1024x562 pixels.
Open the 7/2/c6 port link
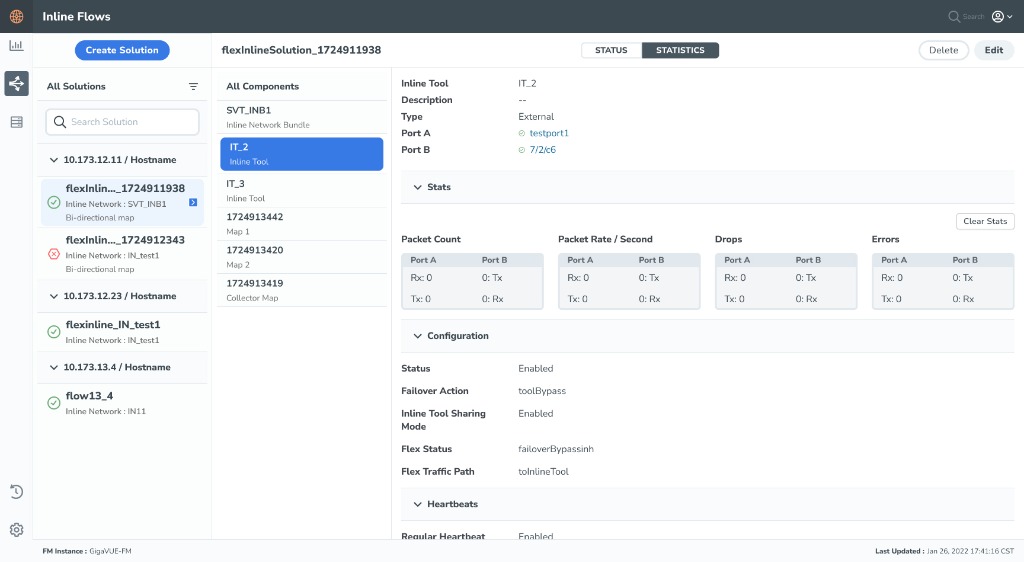pos(542,150)
